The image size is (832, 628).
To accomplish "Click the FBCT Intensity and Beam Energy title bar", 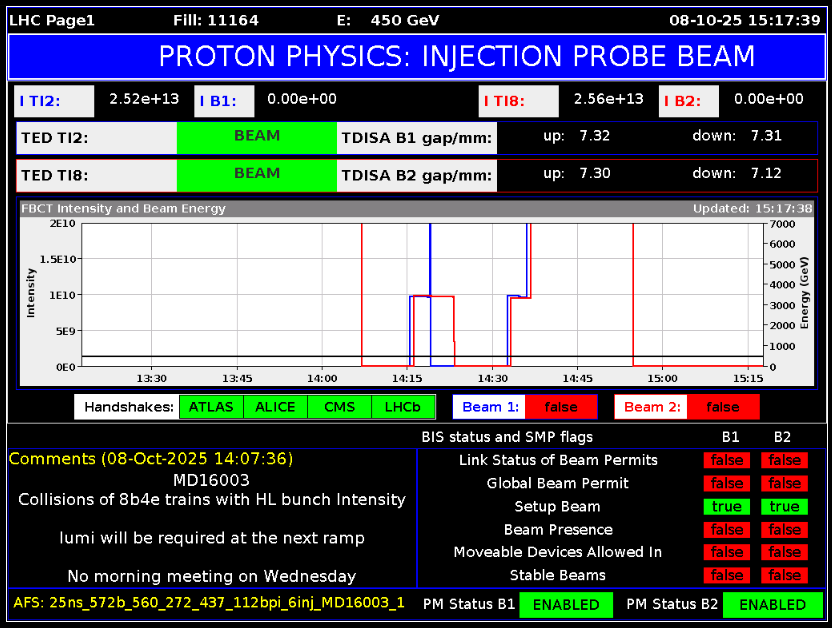I will (416, 209).
